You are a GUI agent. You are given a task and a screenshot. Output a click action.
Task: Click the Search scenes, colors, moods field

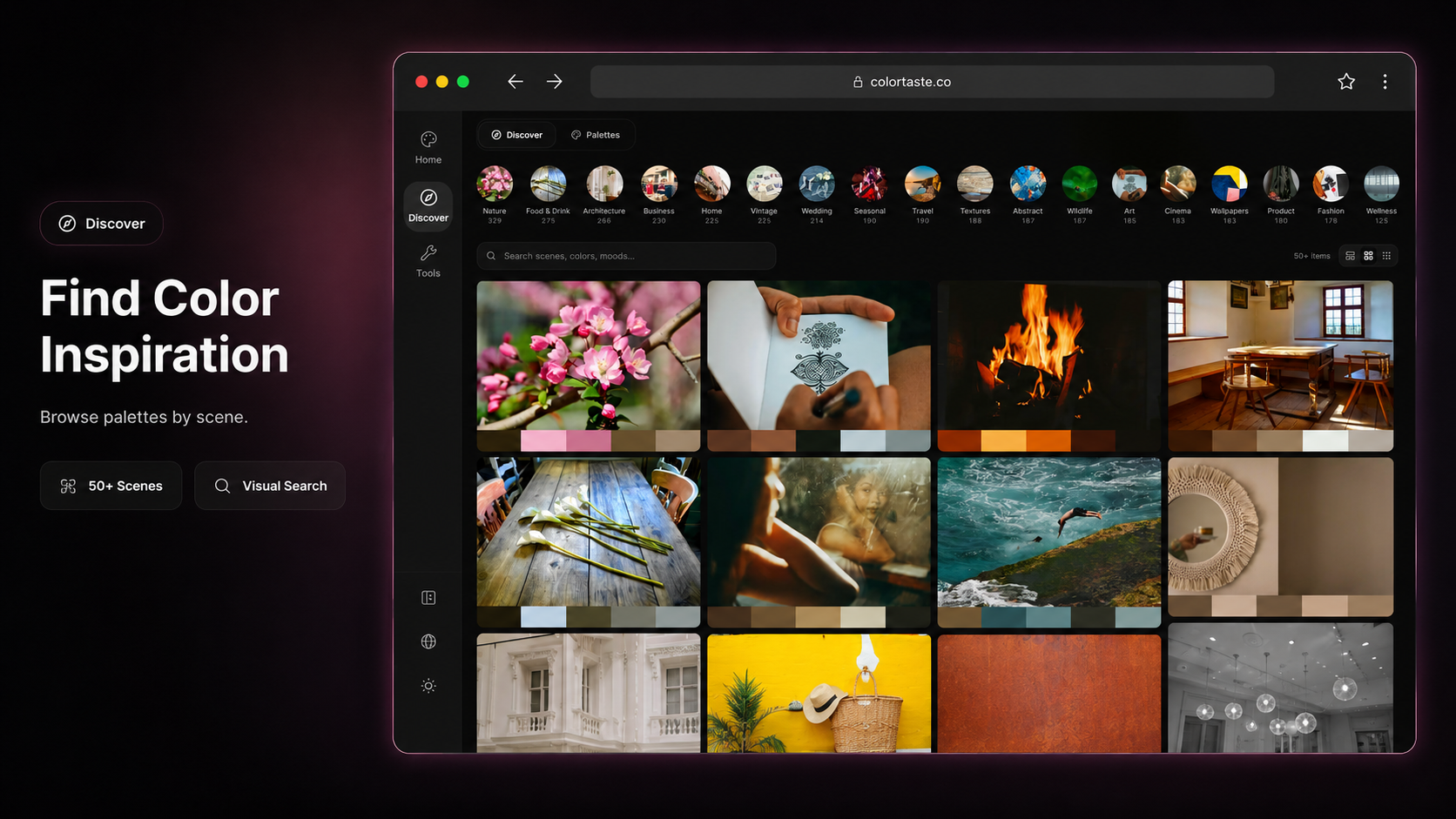tap(626, 256)
